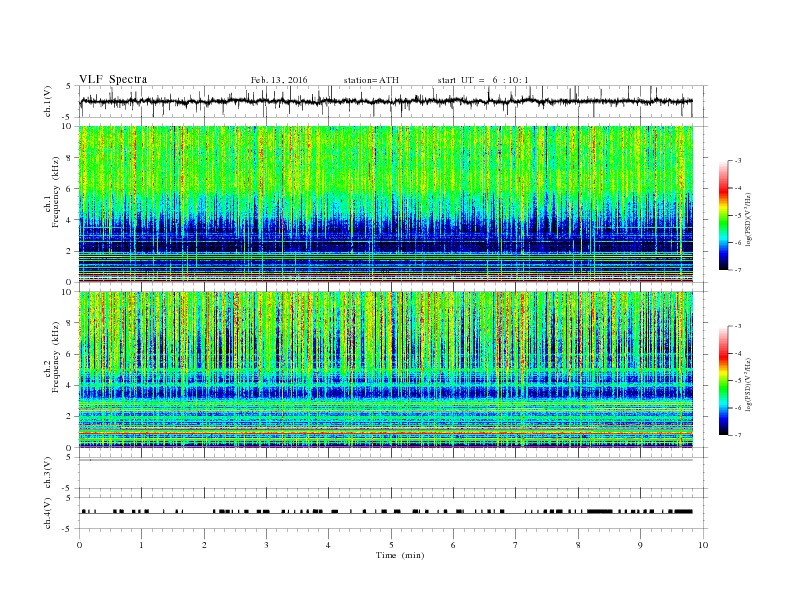Viewport: 792px width, 612px height.
Task: Click time axis tick label "6"
Action: 454,545
